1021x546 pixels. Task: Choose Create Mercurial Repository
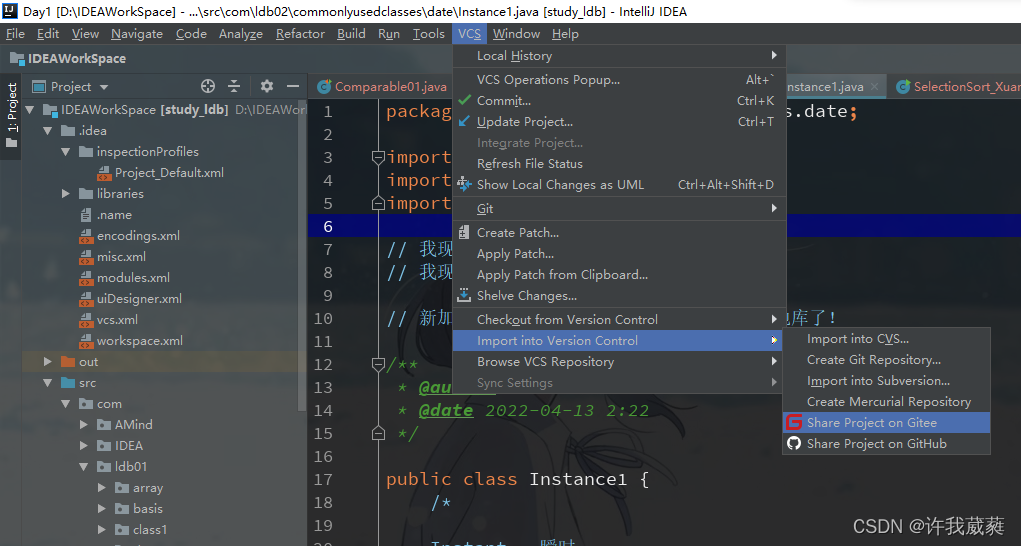pos(886,402)
